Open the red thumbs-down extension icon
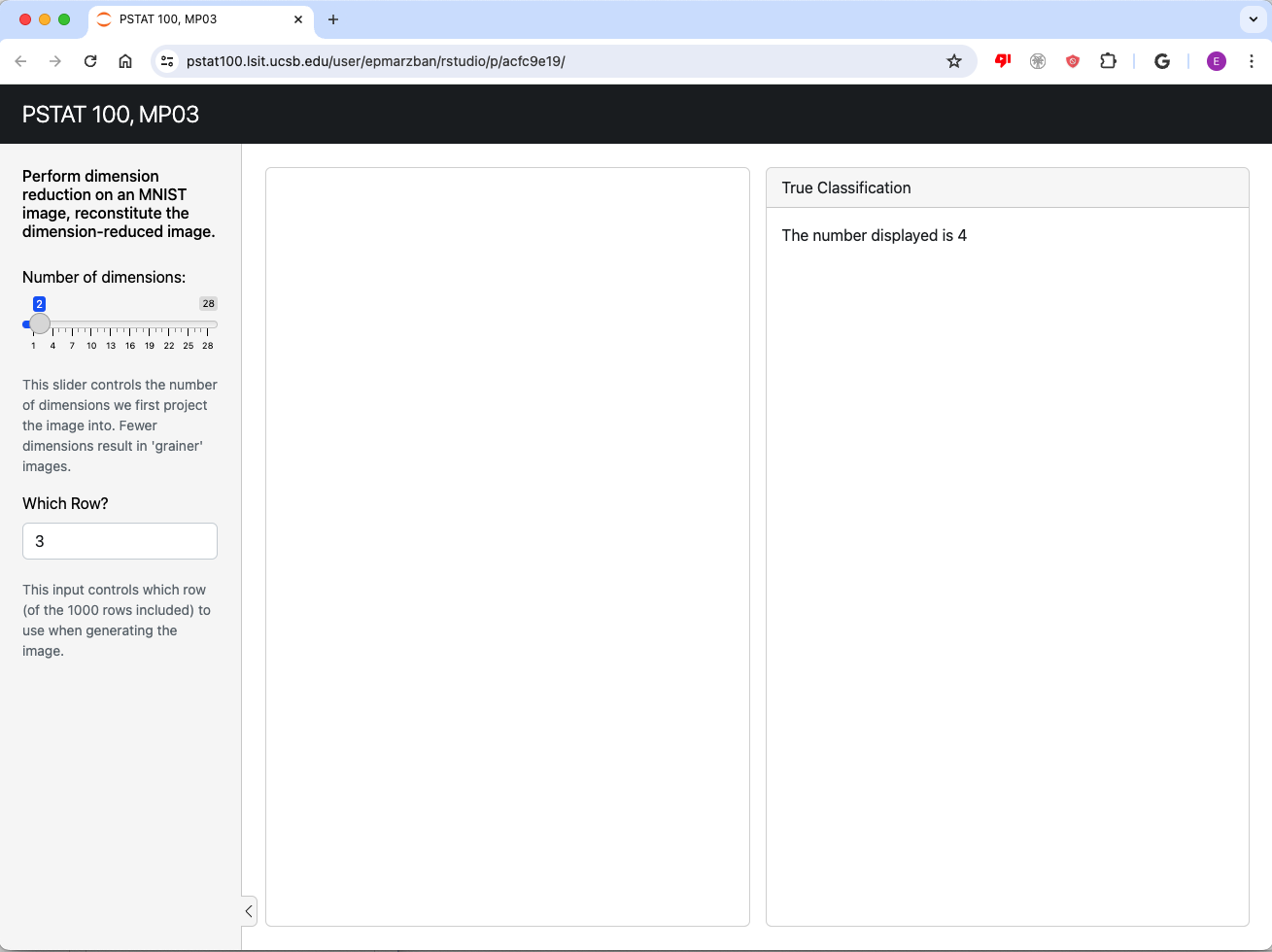Image resolution: width=1272 pixels, height=952 pixels. click(x=1003, y=61)
